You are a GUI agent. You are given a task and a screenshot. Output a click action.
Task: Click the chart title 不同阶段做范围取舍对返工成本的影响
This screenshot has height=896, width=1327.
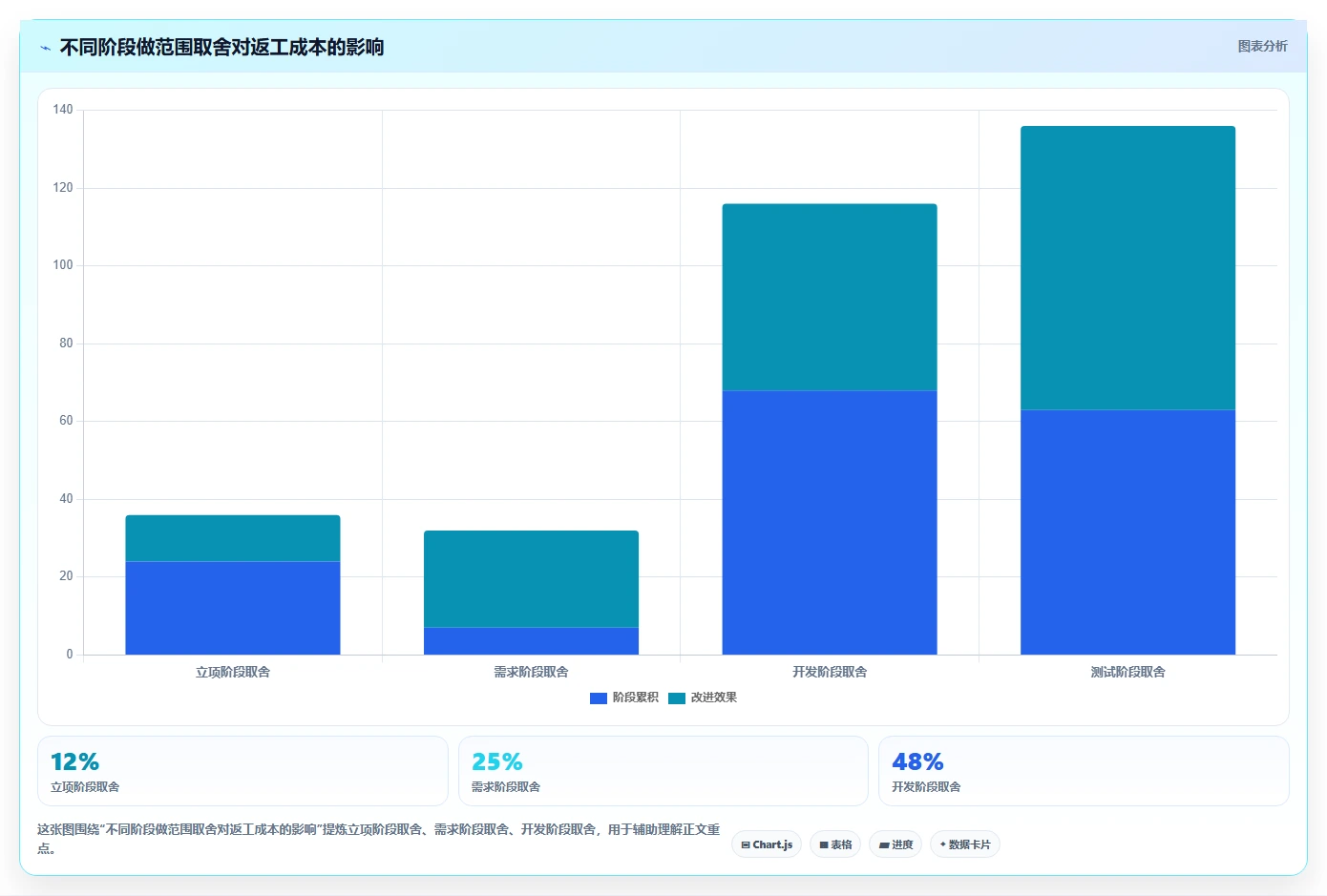[221, 48]
